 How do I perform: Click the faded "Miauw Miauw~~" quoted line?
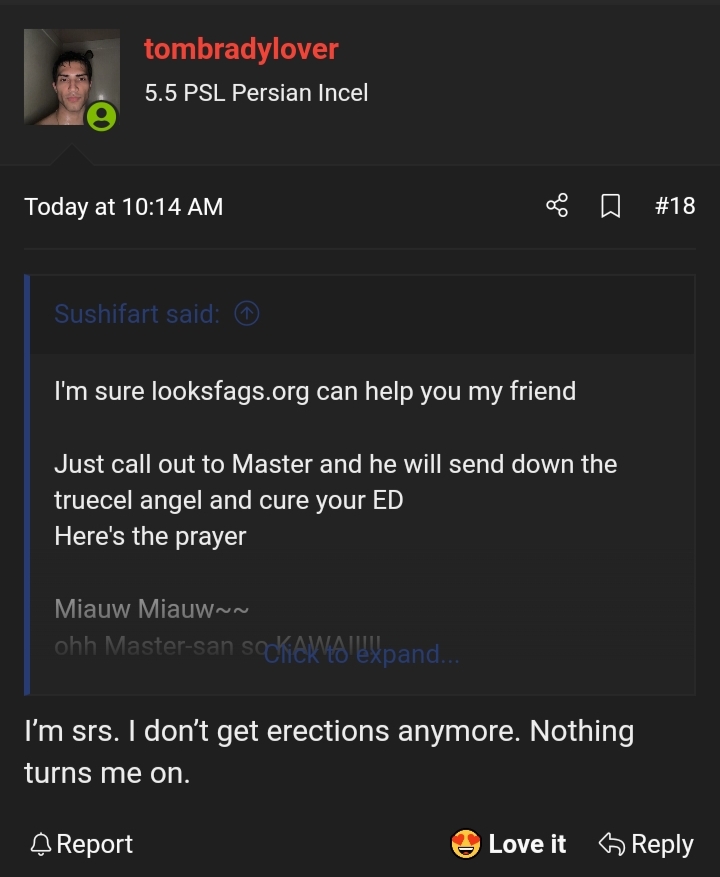pyautogui.click(x=151, y=608)
